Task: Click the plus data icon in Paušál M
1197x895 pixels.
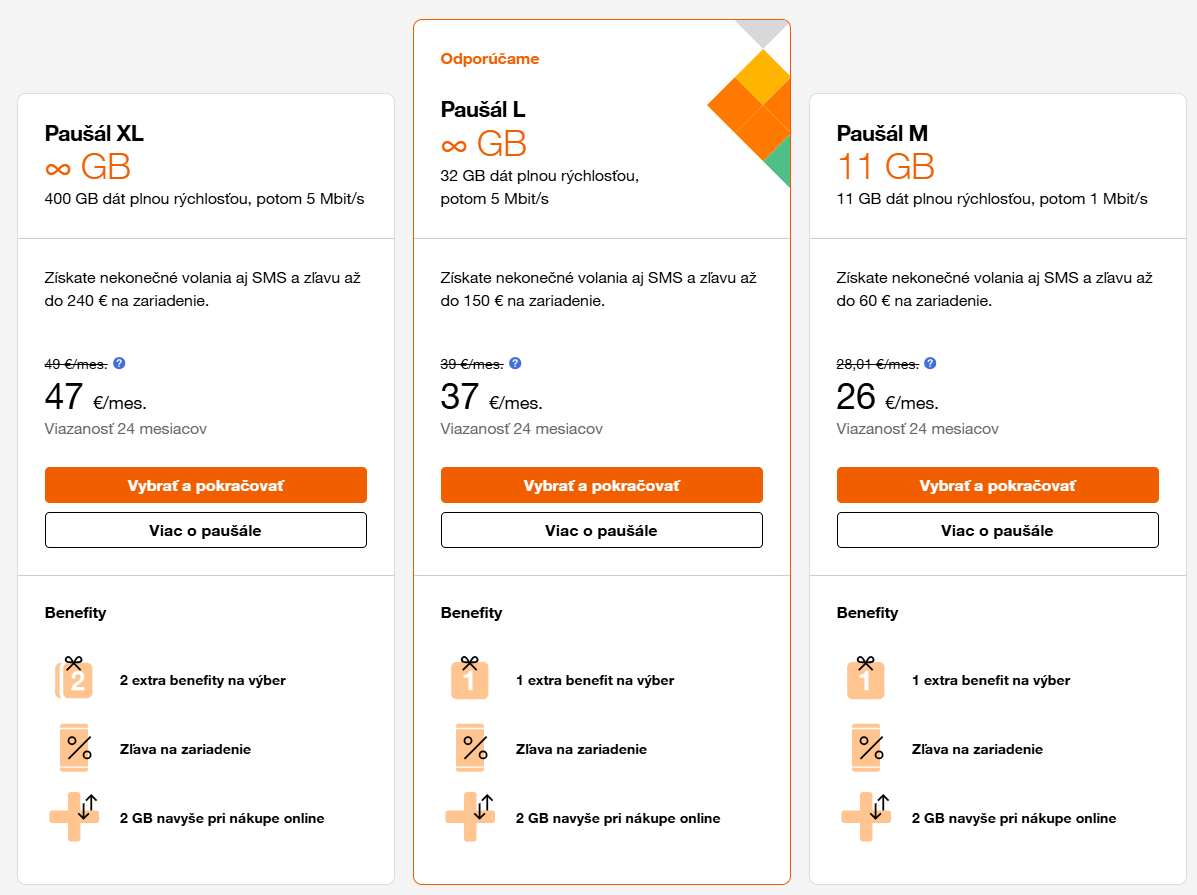Action: tap(866, 816)
